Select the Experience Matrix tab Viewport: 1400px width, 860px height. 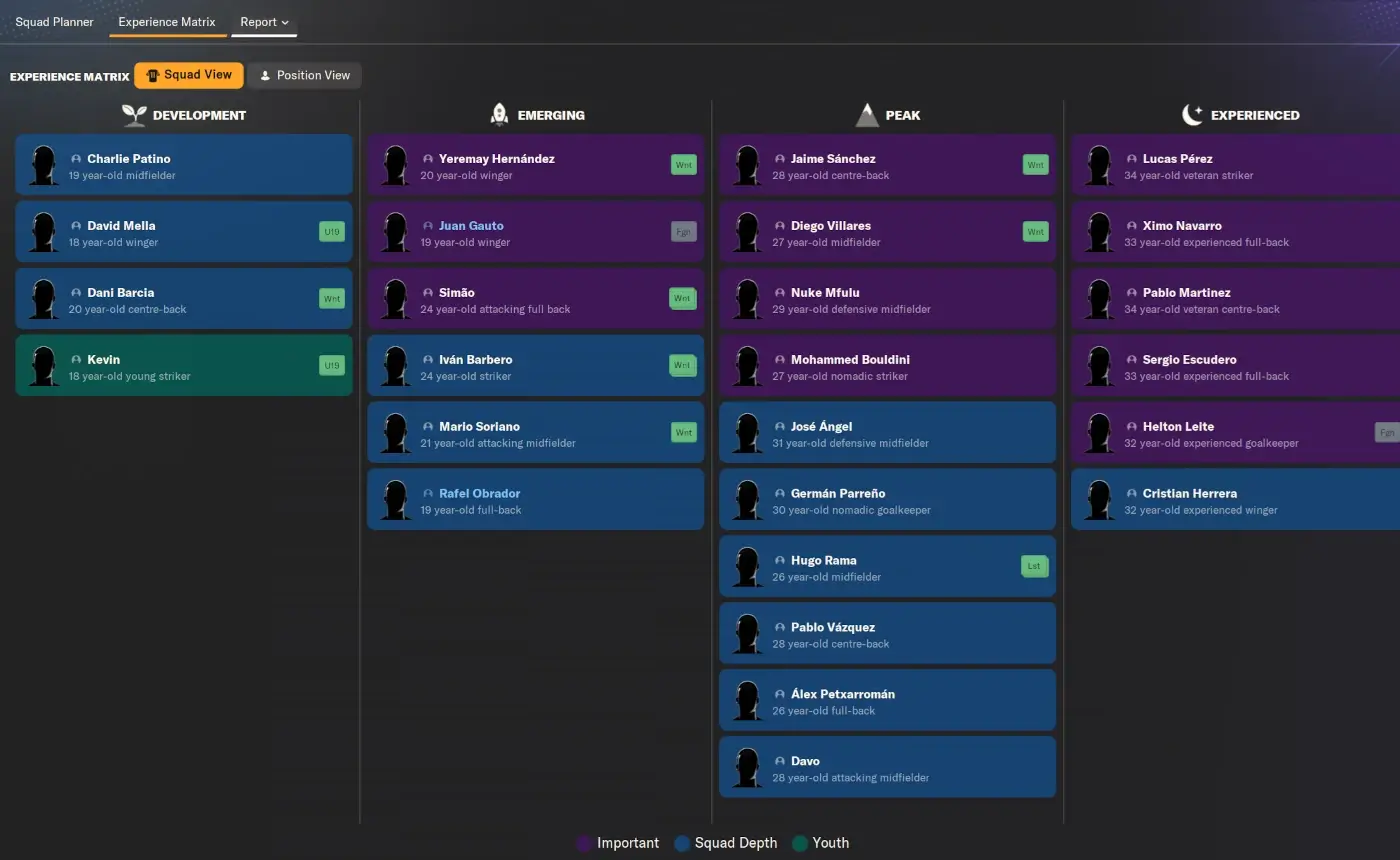coord(167,22)
